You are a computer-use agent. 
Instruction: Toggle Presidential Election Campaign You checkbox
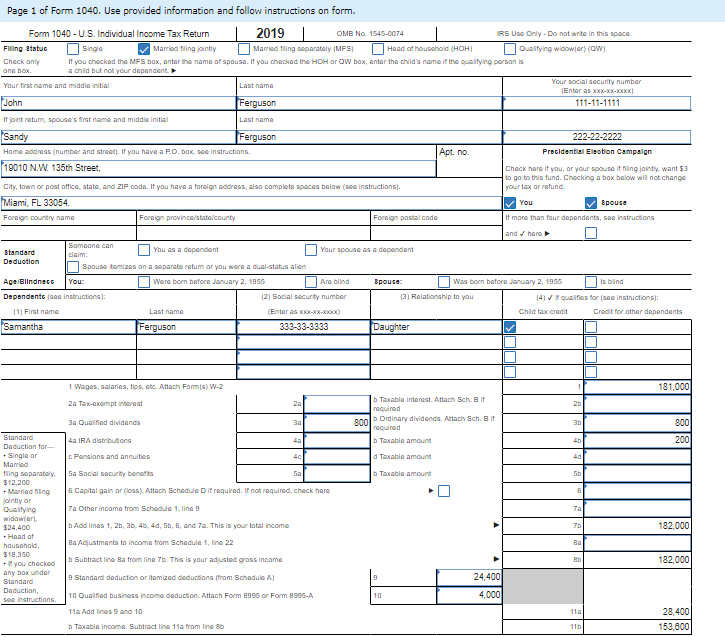click(x=510, y=203)
